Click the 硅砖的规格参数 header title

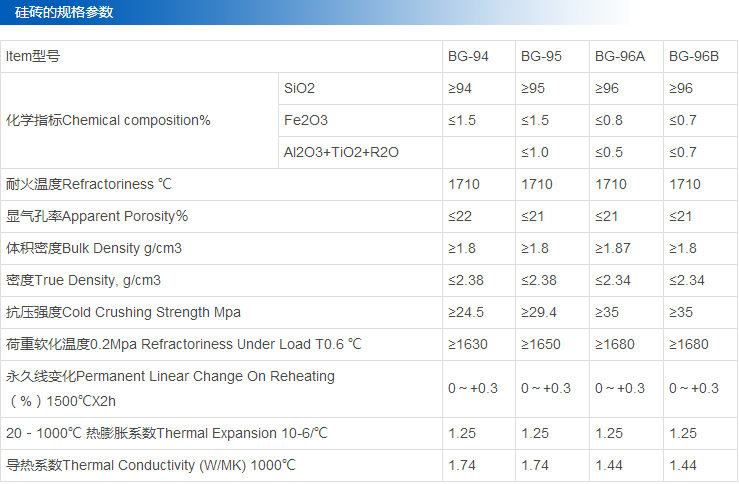[64, 12]
